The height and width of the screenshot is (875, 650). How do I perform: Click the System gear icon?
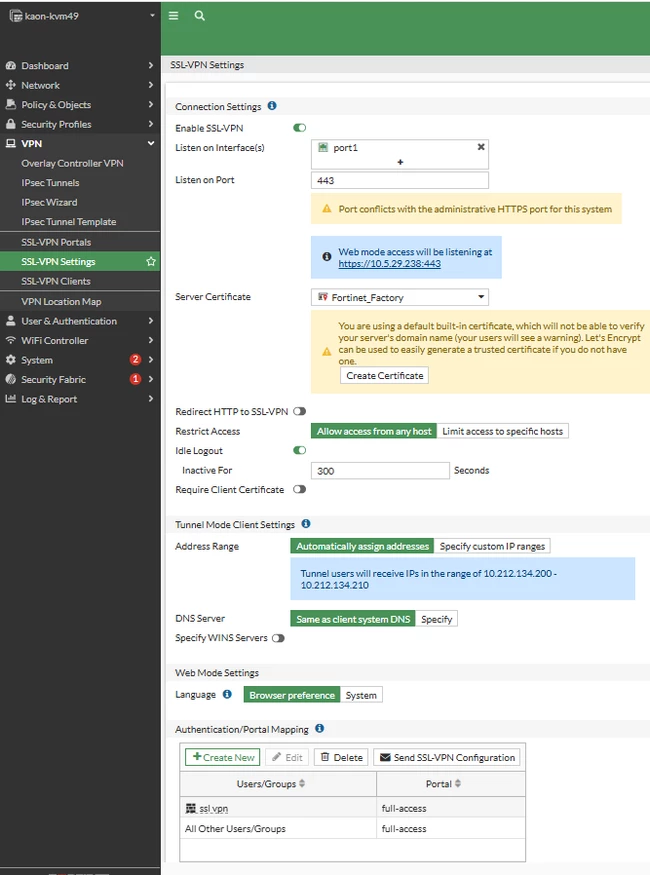[11, 360]
